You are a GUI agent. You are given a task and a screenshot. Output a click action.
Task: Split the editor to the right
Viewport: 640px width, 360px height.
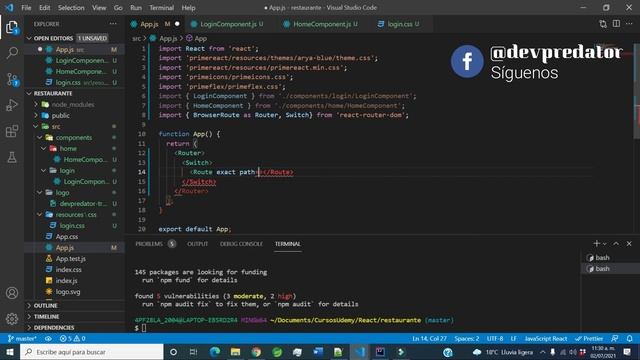[x=616, y=24]
